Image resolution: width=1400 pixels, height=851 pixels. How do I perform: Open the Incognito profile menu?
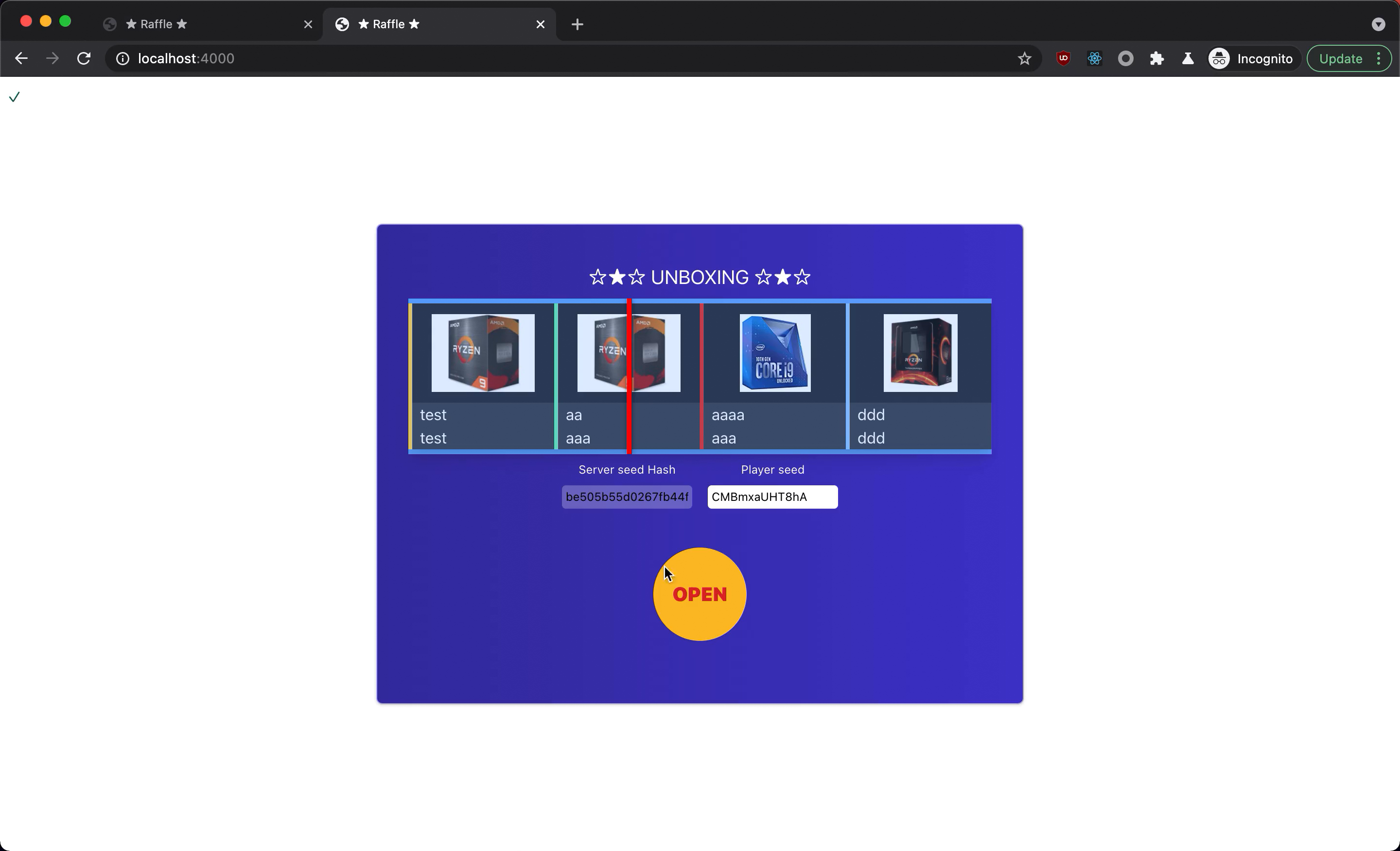[x=1251, y=58]
